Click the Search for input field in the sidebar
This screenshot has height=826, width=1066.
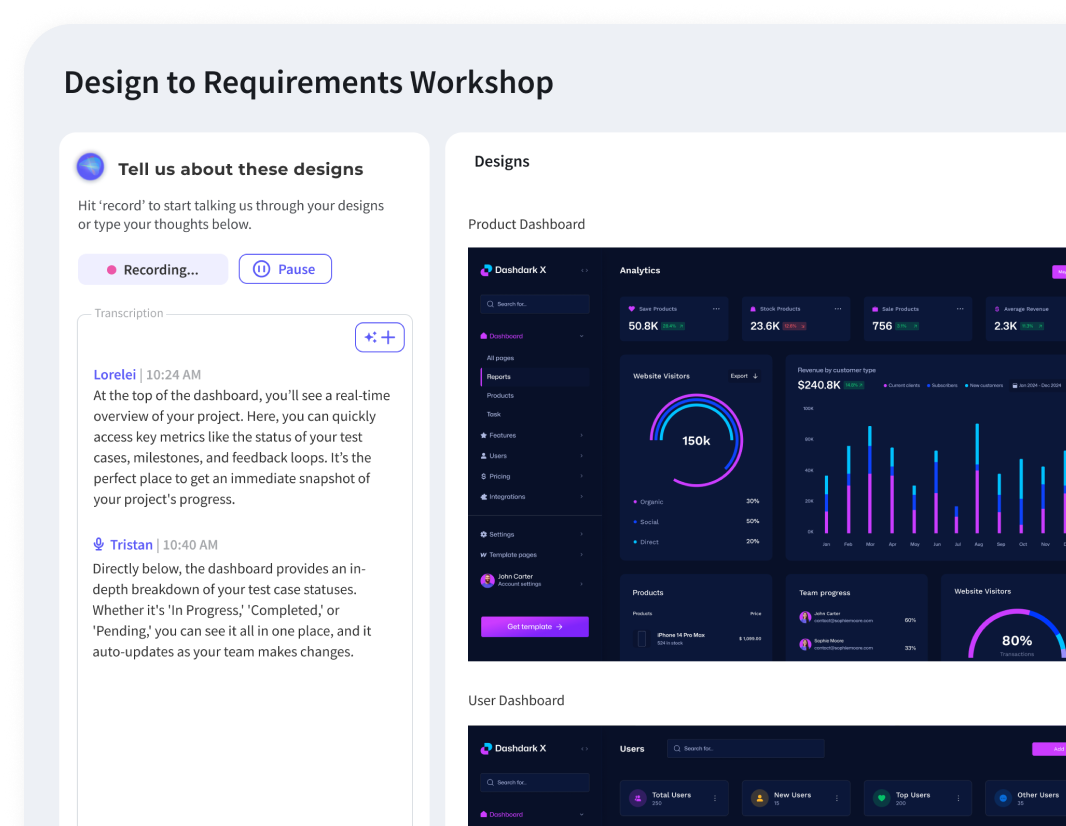click(x=535, y=303)
